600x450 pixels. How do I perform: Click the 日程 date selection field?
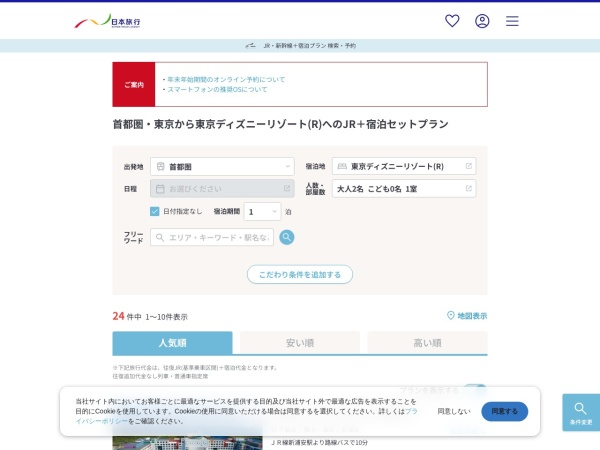tap(222, 189)
